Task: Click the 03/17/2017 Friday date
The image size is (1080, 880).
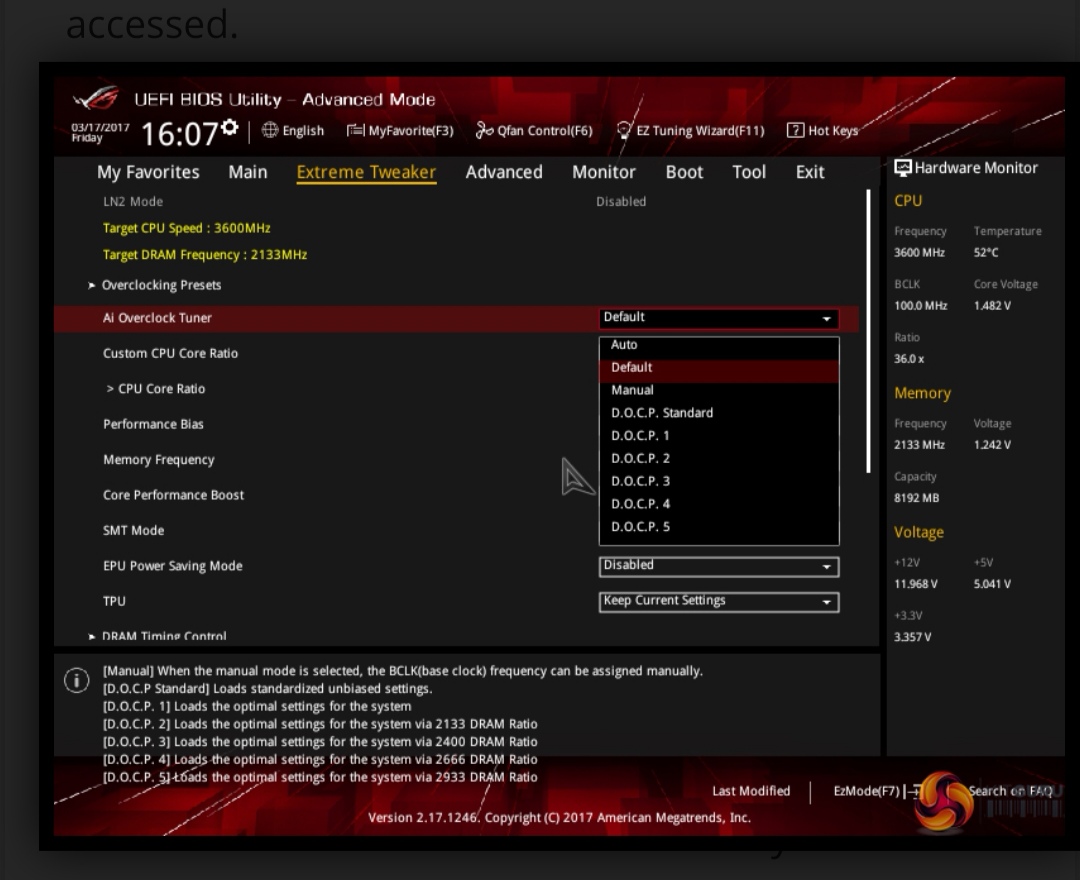Action: click(100, 133)
